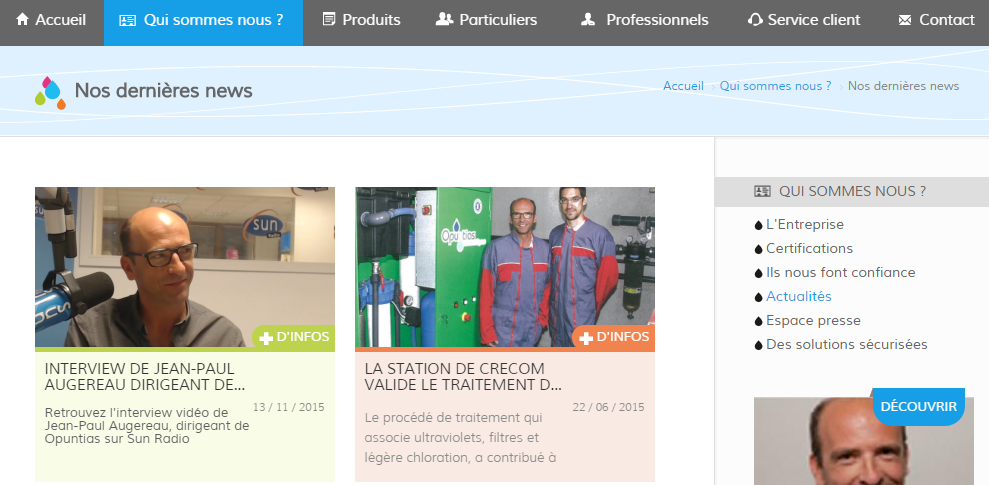Click the plus icon on the orange D'INFOS badge
Screen dimensions: 989x485
tap(586, 338)
